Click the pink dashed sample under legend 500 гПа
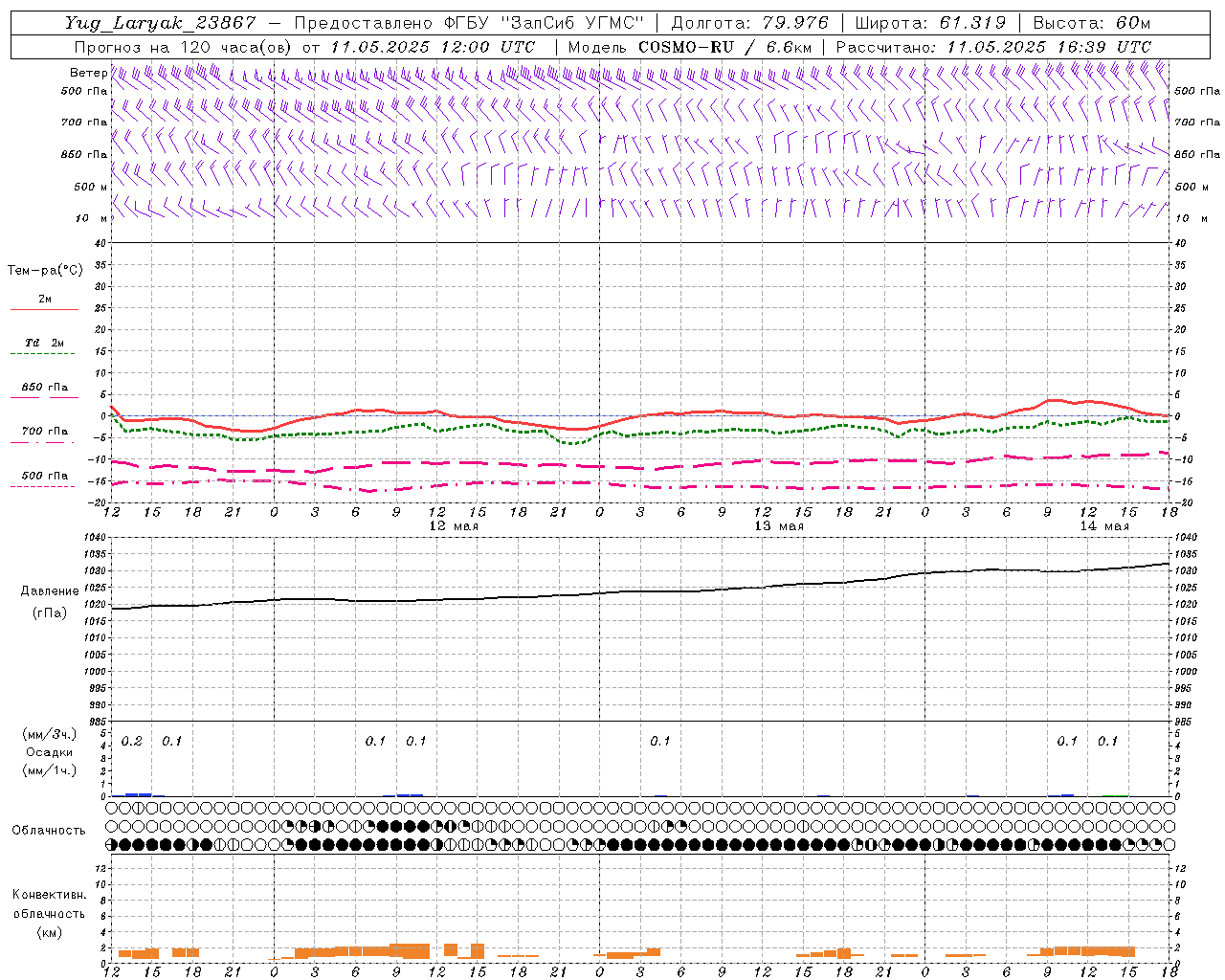The width and height of the screenshot is (1225, 980). (42, 486)
